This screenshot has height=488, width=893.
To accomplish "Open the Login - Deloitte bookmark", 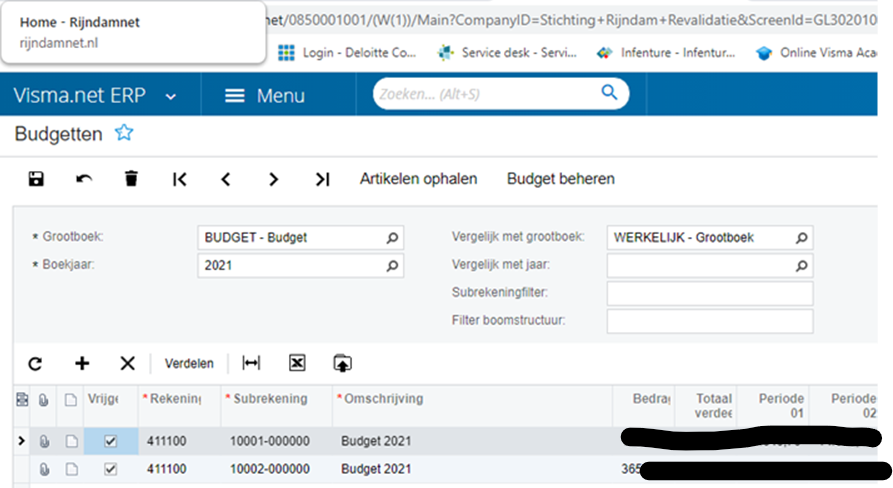I will (347, 53).
